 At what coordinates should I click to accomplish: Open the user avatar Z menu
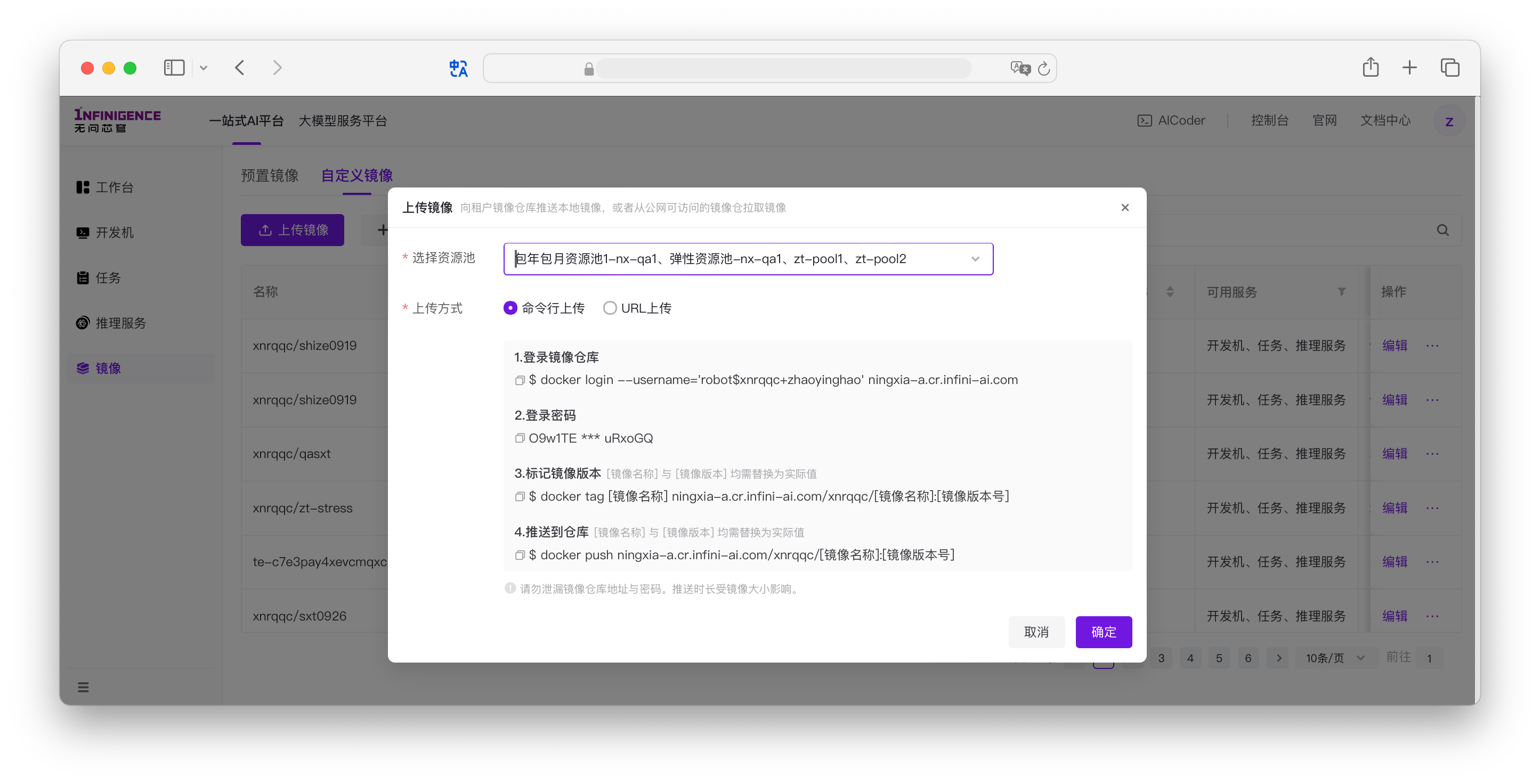click(1448, 121)
